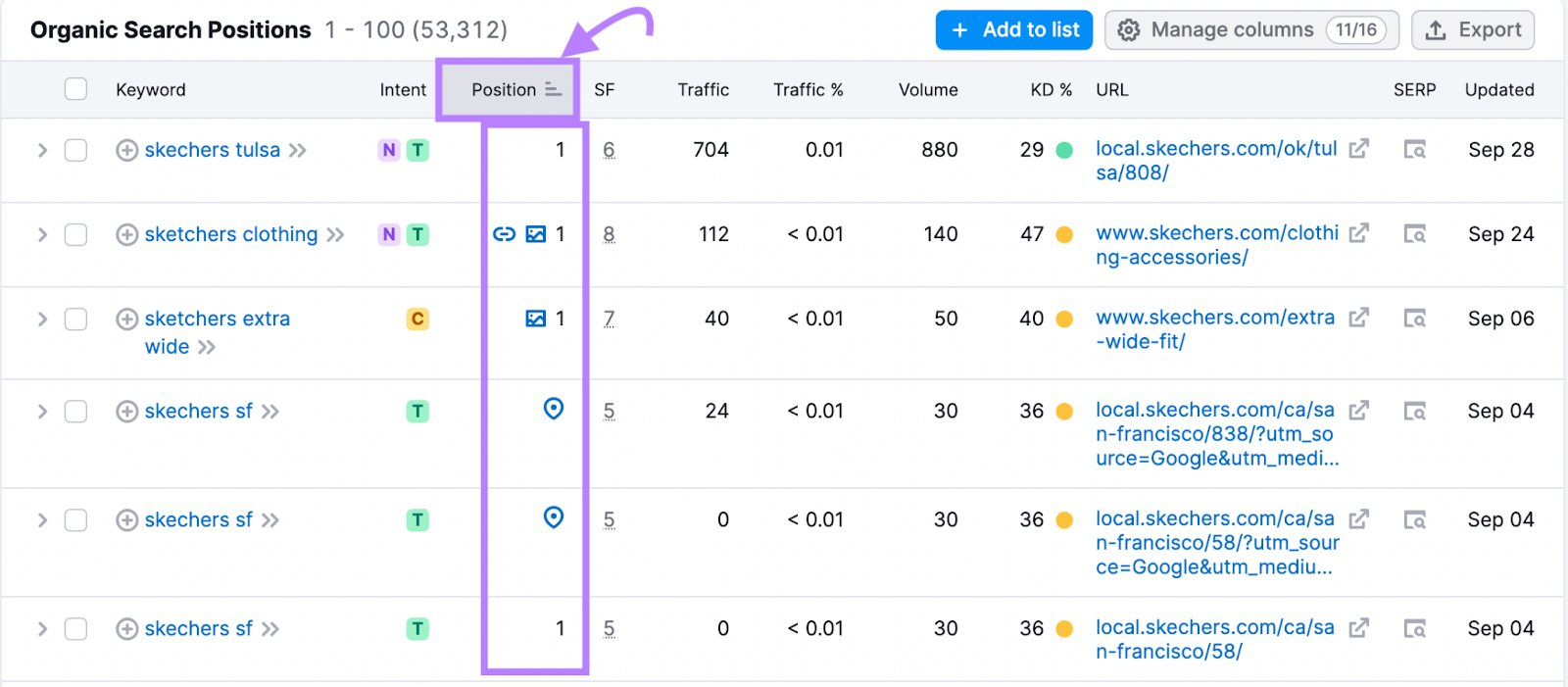The image size is (1568, 687).
Task: View SERP snapshot for sketchers clothing
Action: (x=1414, y=233)
